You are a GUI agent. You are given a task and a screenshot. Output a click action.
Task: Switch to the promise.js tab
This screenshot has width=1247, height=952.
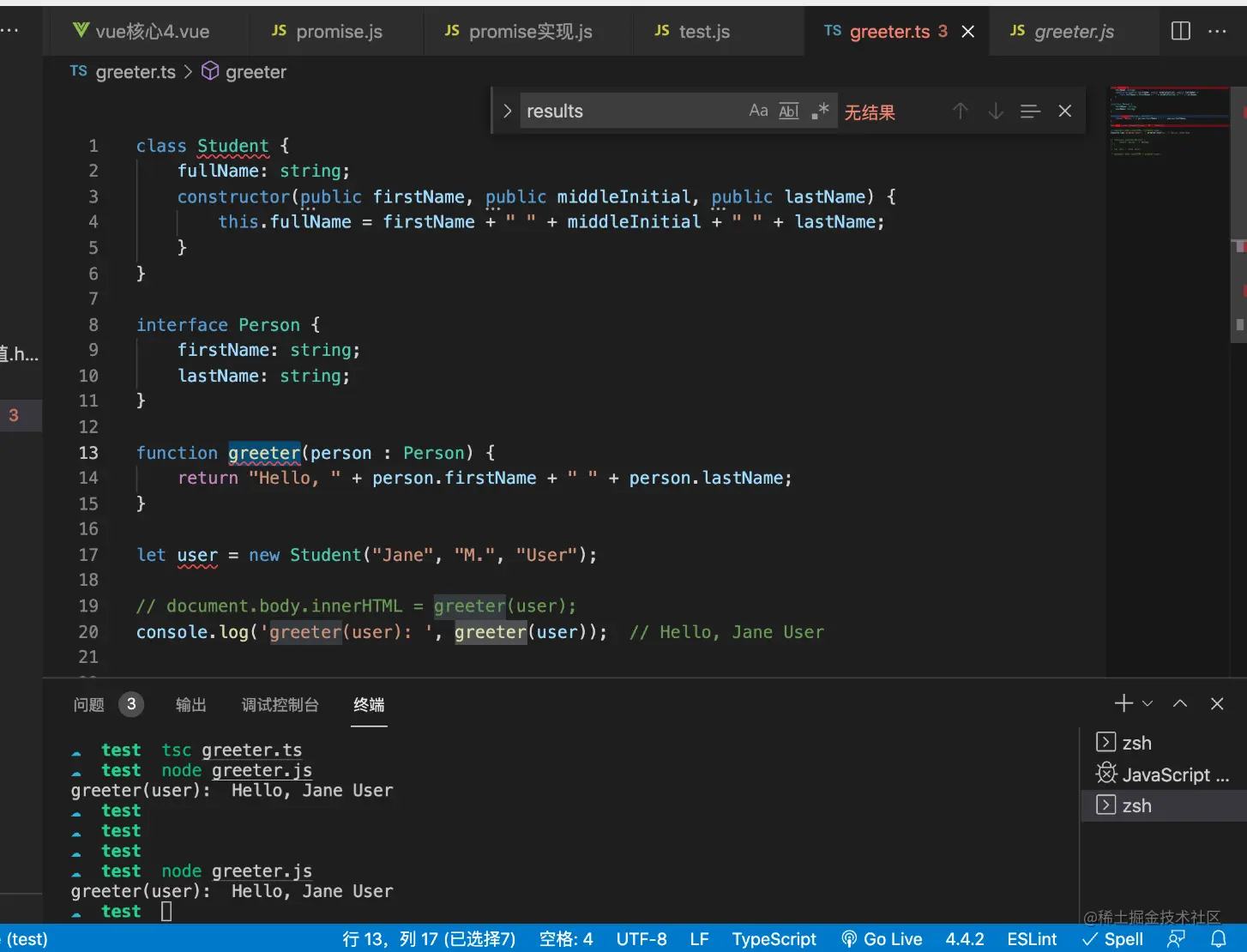point(328,32)
